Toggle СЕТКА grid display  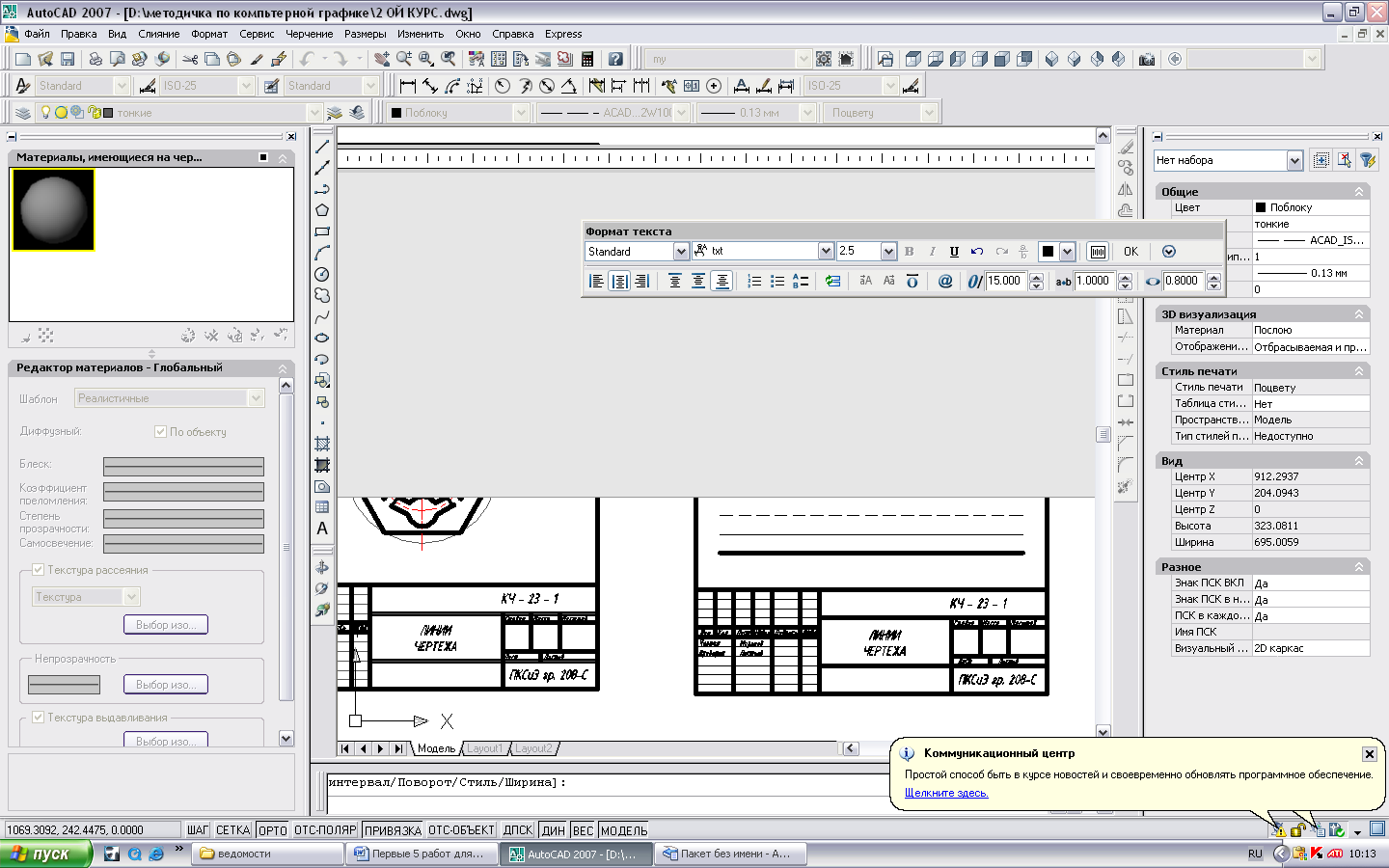(x=233, y=830)
